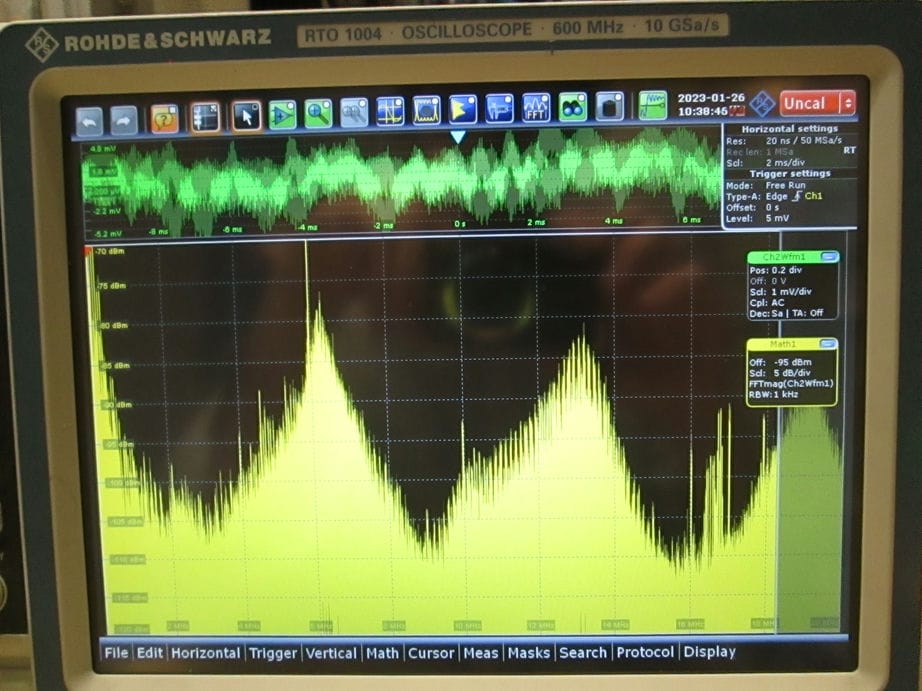922x691 pixels.
Task: Click the -70 dBm axis label
Action: tap(110, 251)
